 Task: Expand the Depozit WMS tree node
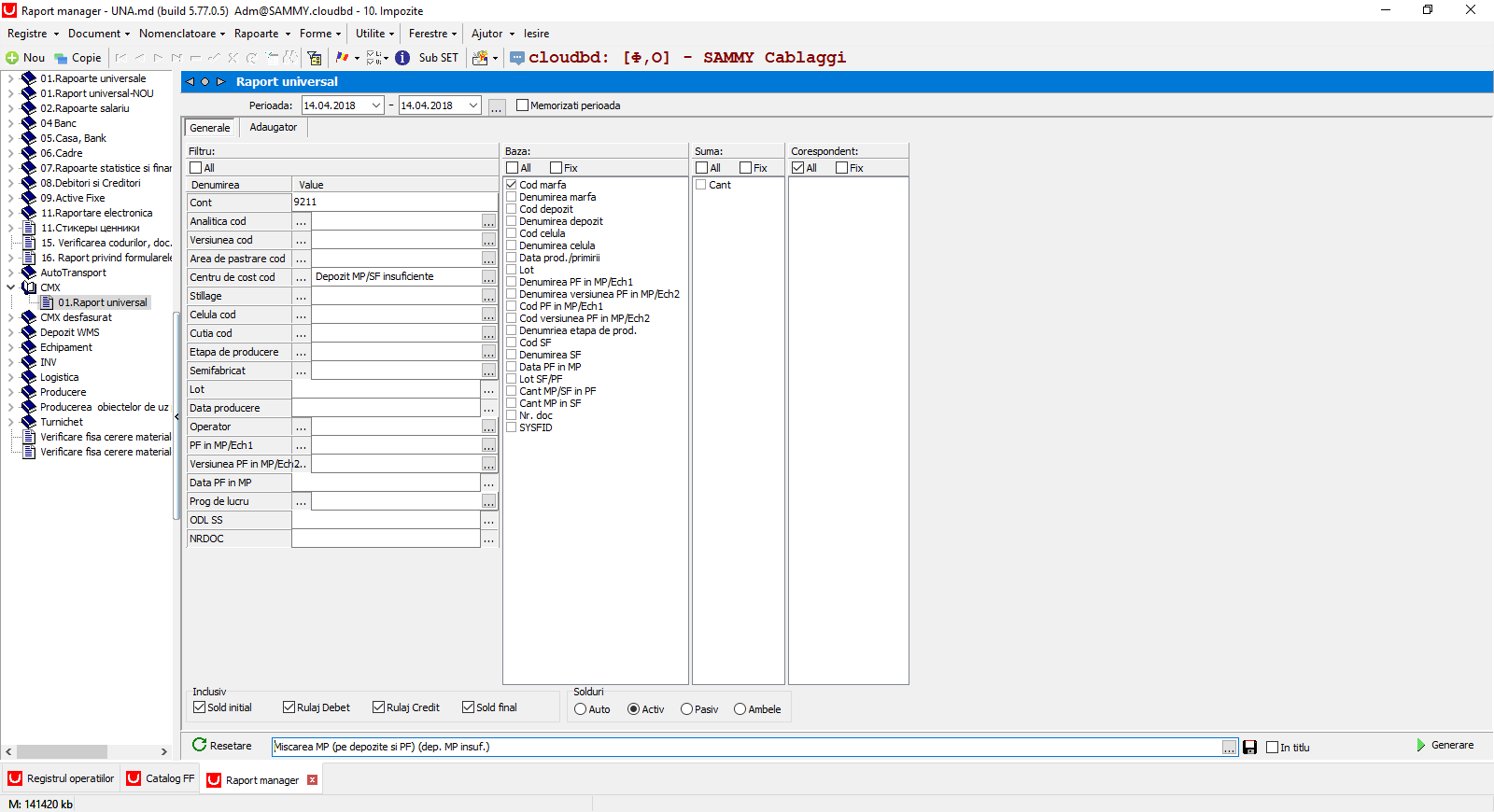(10, 332)
